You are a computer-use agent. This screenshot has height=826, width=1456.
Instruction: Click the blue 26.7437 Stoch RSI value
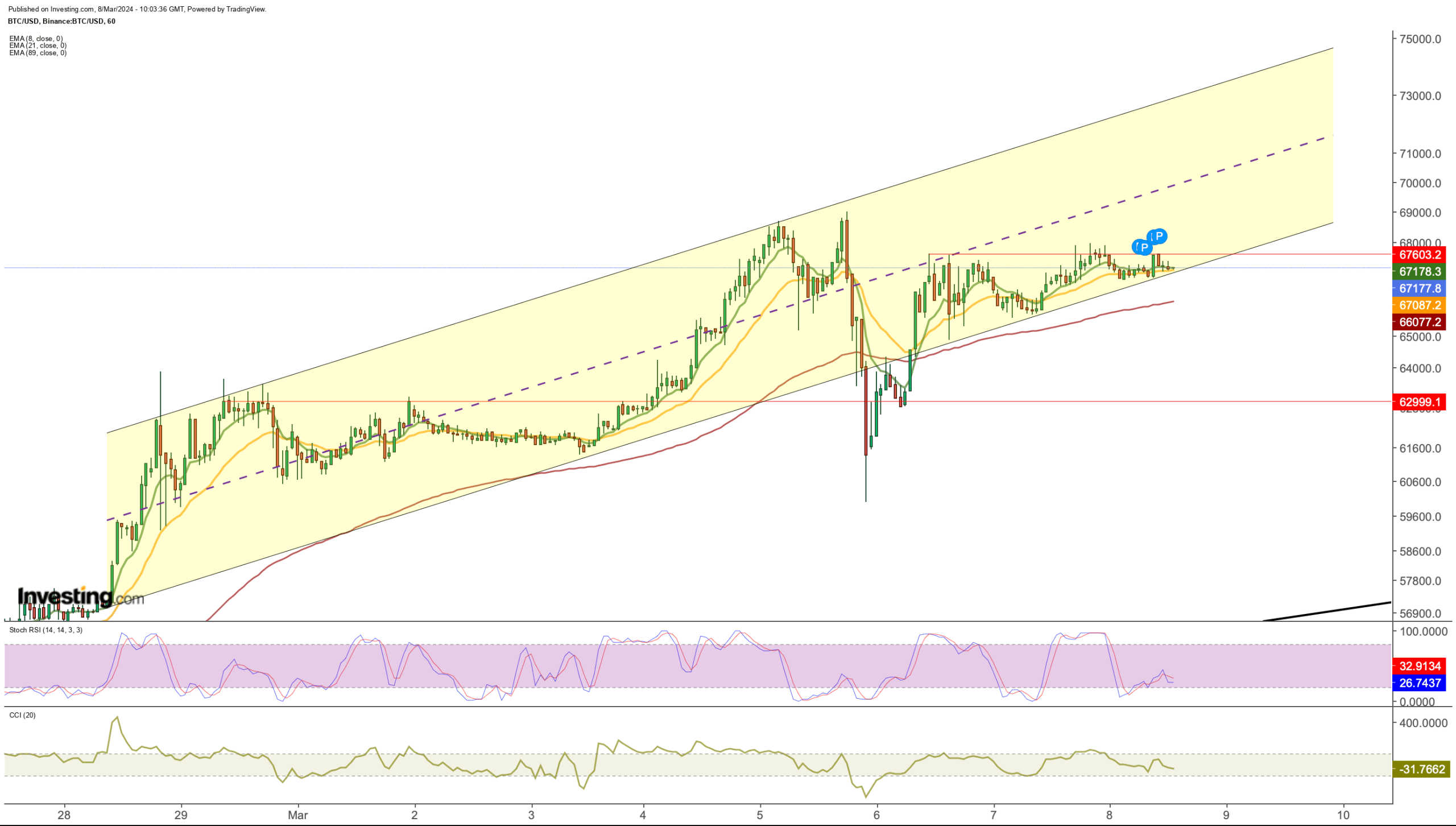click(1420, 683)
